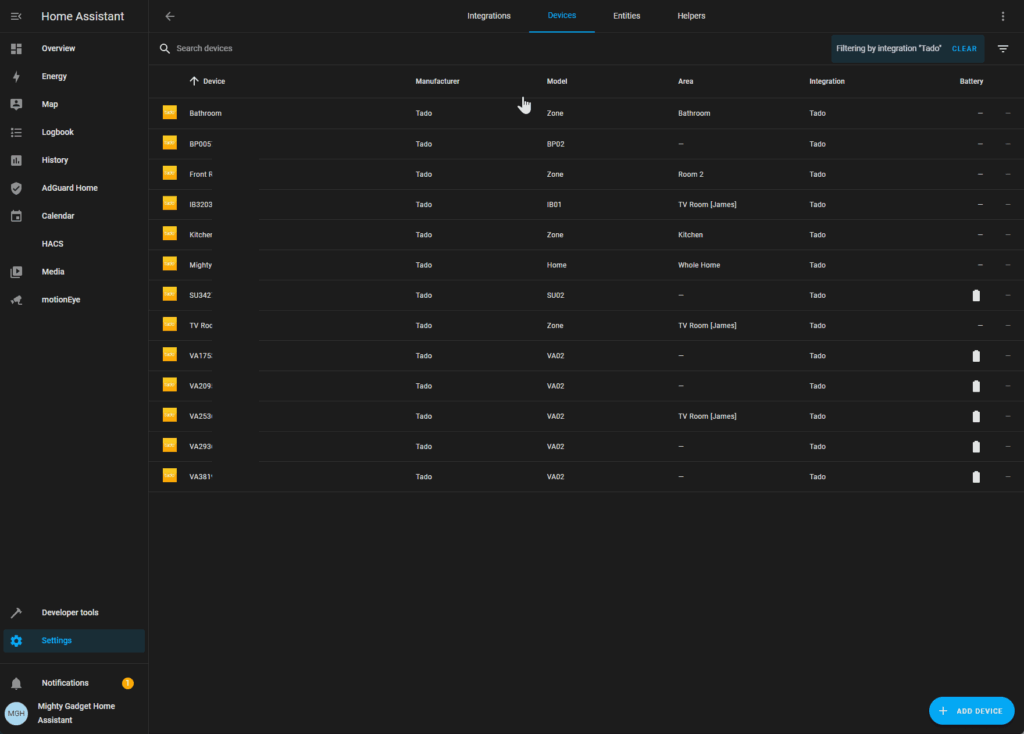Open Notifications panel

click(65, 683)
